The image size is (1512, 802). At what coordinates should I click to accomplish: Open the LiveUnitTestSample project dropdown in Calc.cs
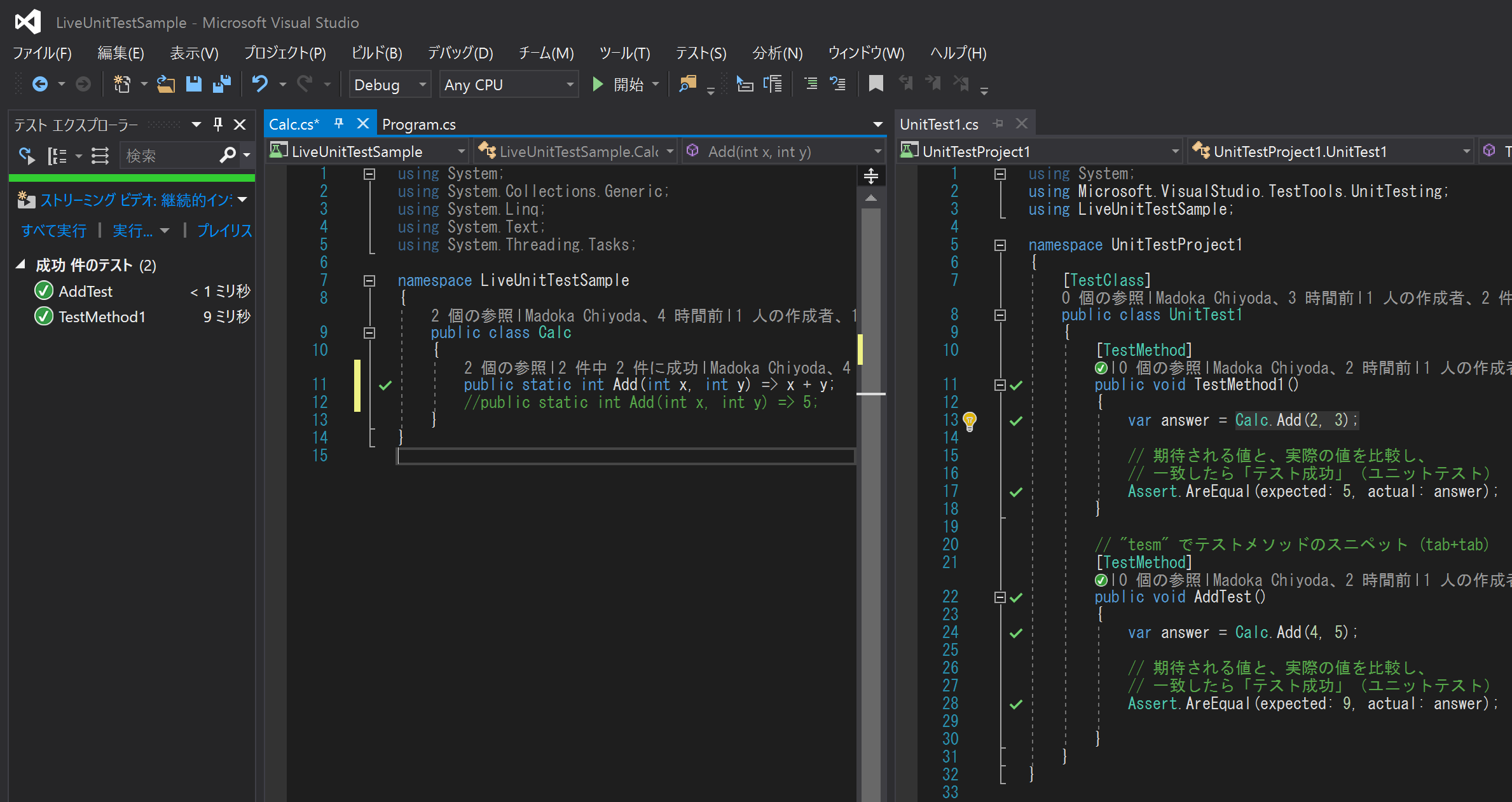click(x=368, y=151)
